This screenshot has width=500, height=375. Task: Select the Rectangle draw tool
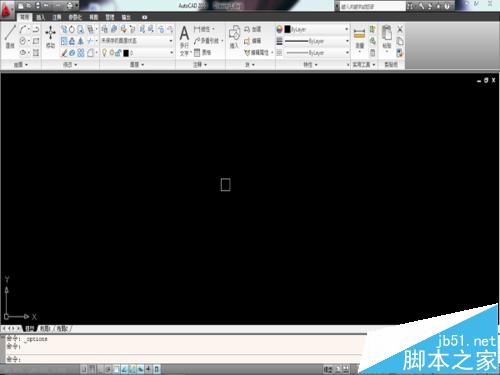point(36,41)
